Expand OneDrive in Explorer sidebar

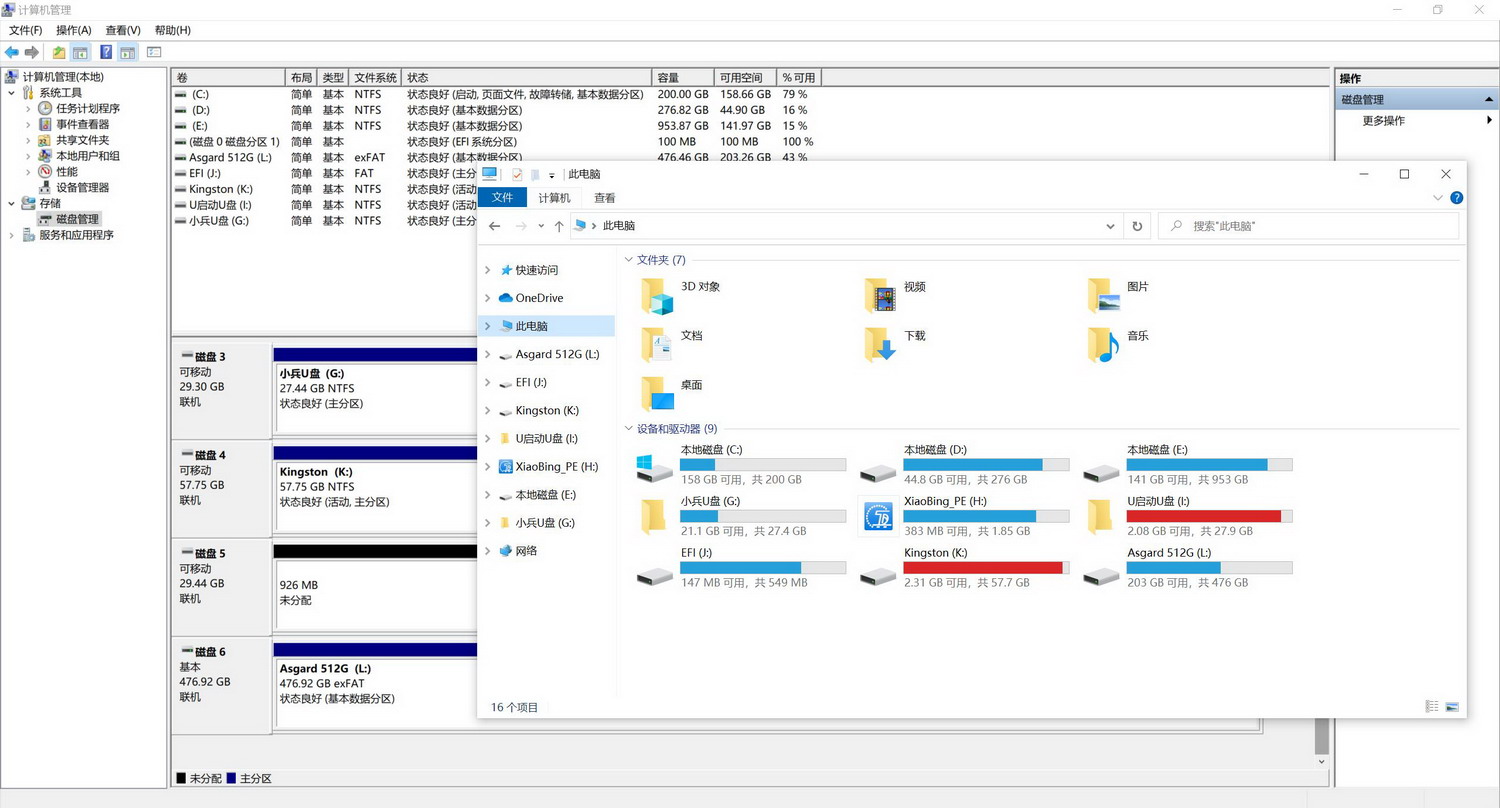(488, 298)
